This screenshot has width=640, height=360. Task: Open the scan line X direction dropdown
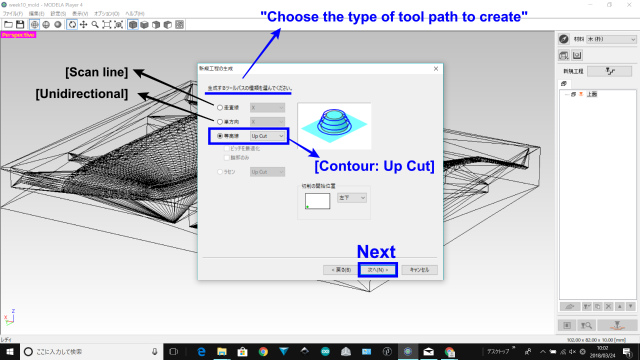[267, 108]
